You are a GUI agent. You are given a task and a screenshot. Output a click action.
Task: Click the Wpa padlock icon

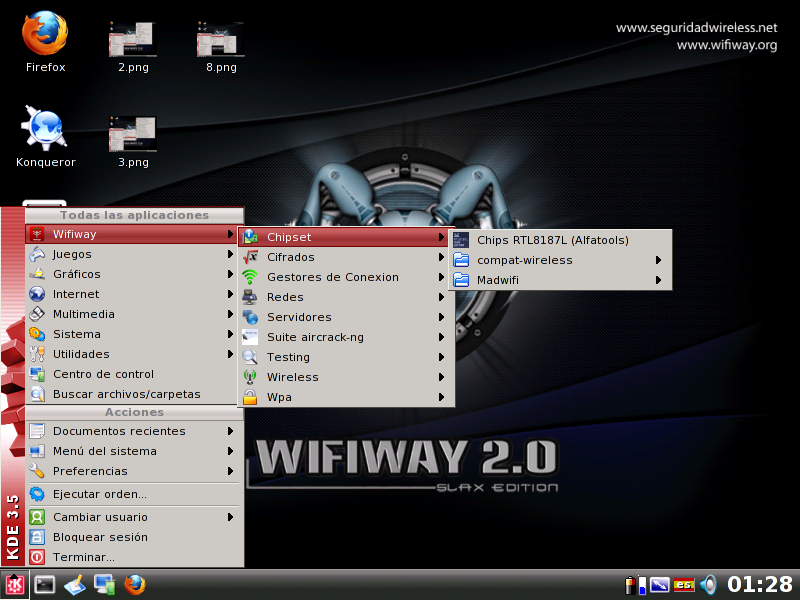250,397
